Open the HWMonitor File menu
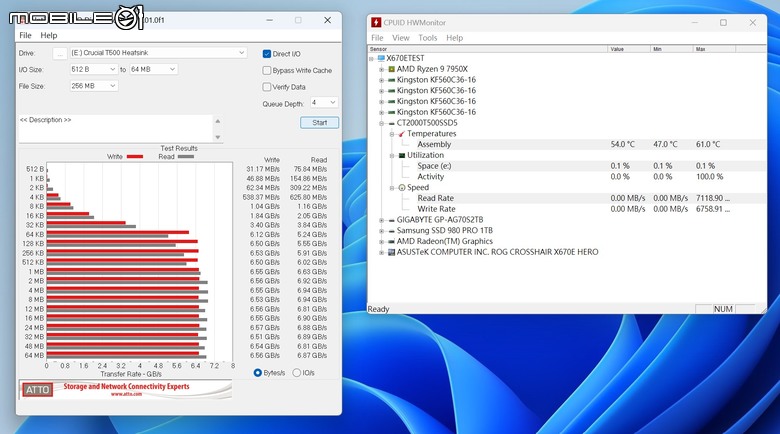This screenshot has width=780, height=434. [x=377, y=38]
